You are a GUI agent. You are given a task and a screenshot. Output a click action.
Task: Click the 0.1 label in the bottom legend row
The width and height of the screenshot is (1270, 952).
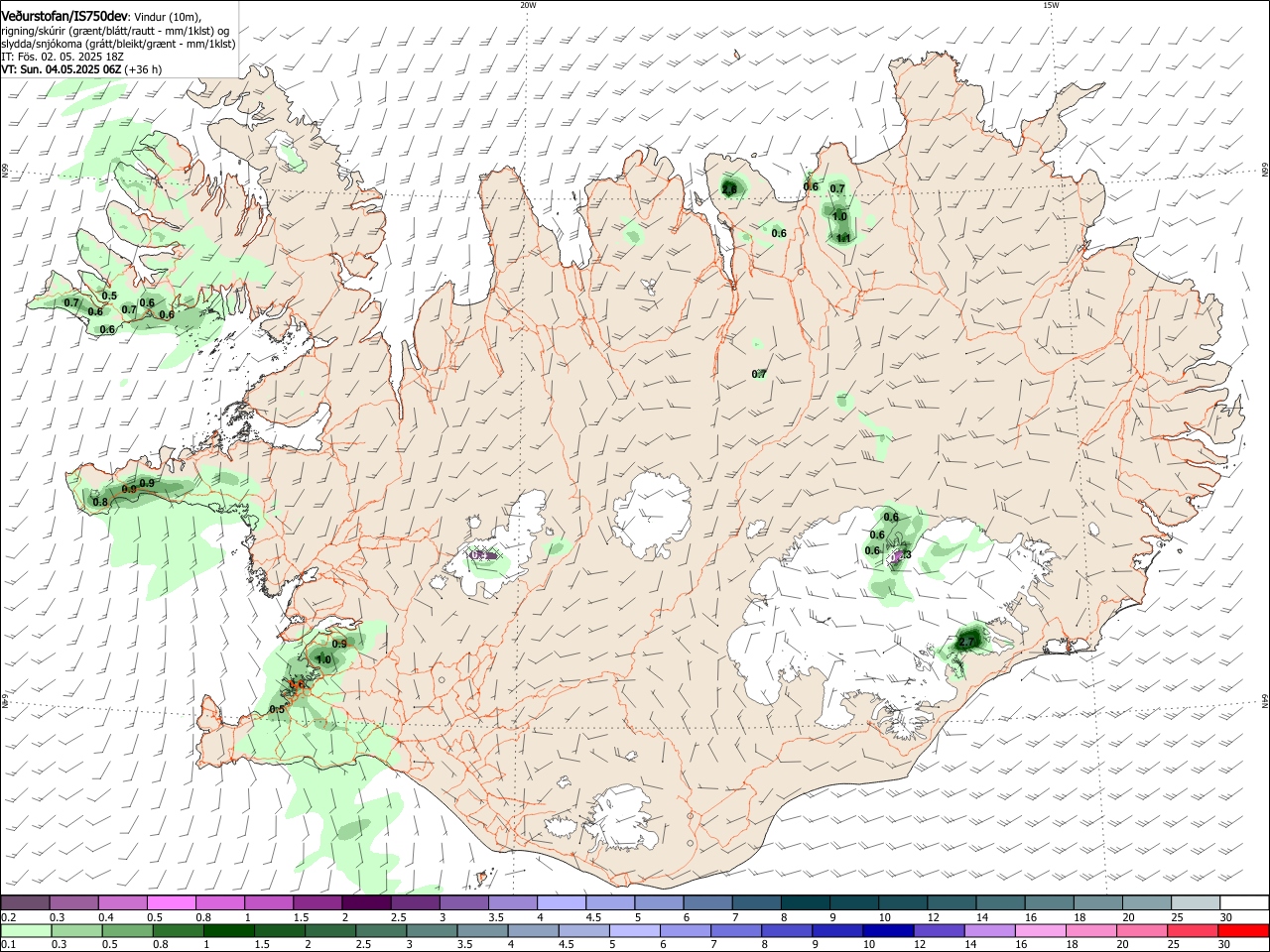8,945
